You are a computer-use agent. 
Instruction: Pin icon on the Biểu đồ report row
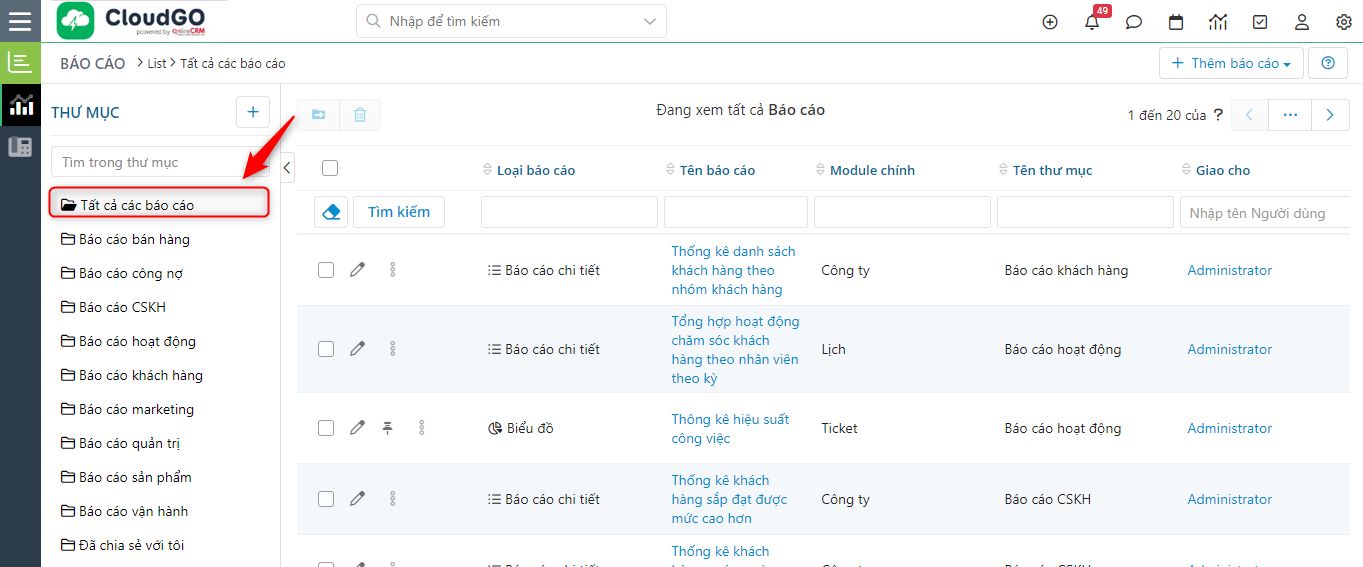tap(388, 428)
